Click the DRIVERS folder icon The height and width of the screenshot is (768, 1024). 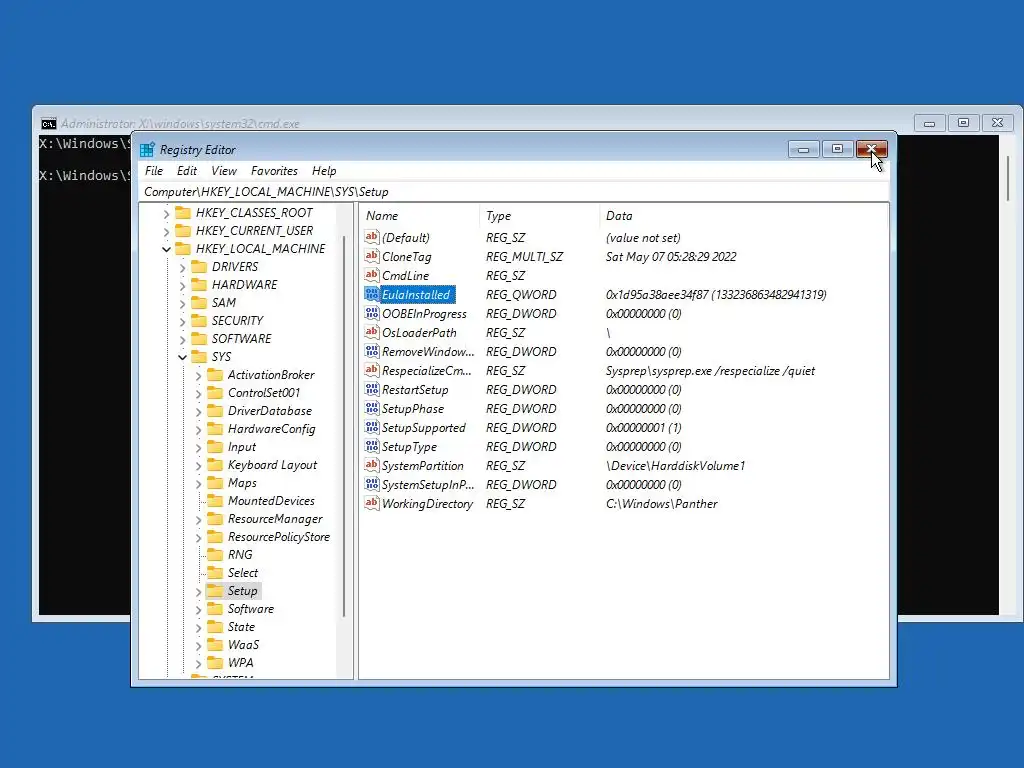(199, 266)
